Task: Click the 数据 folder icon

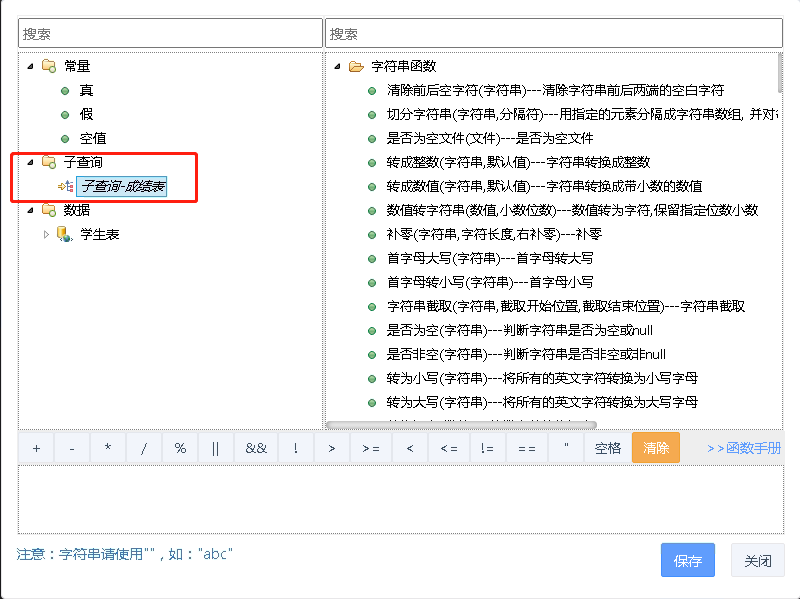Action: click(x=48, y=210)
